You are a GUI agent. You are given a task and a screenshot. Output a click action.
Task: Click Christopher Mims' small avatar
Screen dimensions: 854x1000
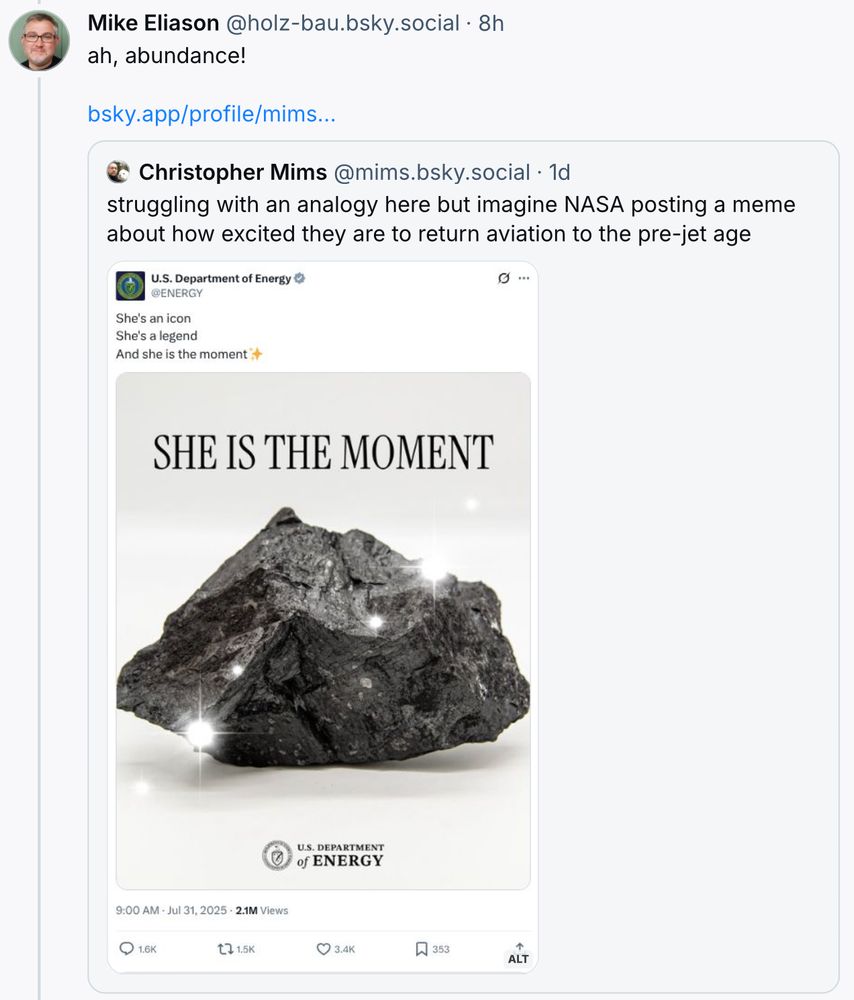tap(118, 172)
